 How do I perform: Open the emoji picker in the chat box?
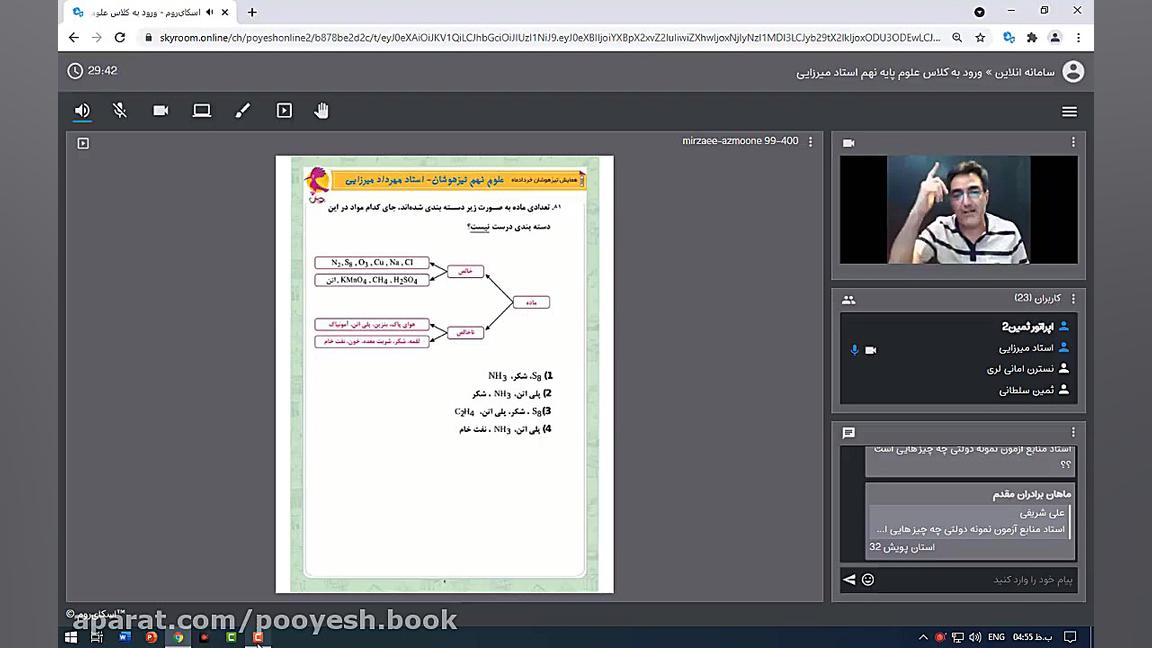tap(867, 579)
